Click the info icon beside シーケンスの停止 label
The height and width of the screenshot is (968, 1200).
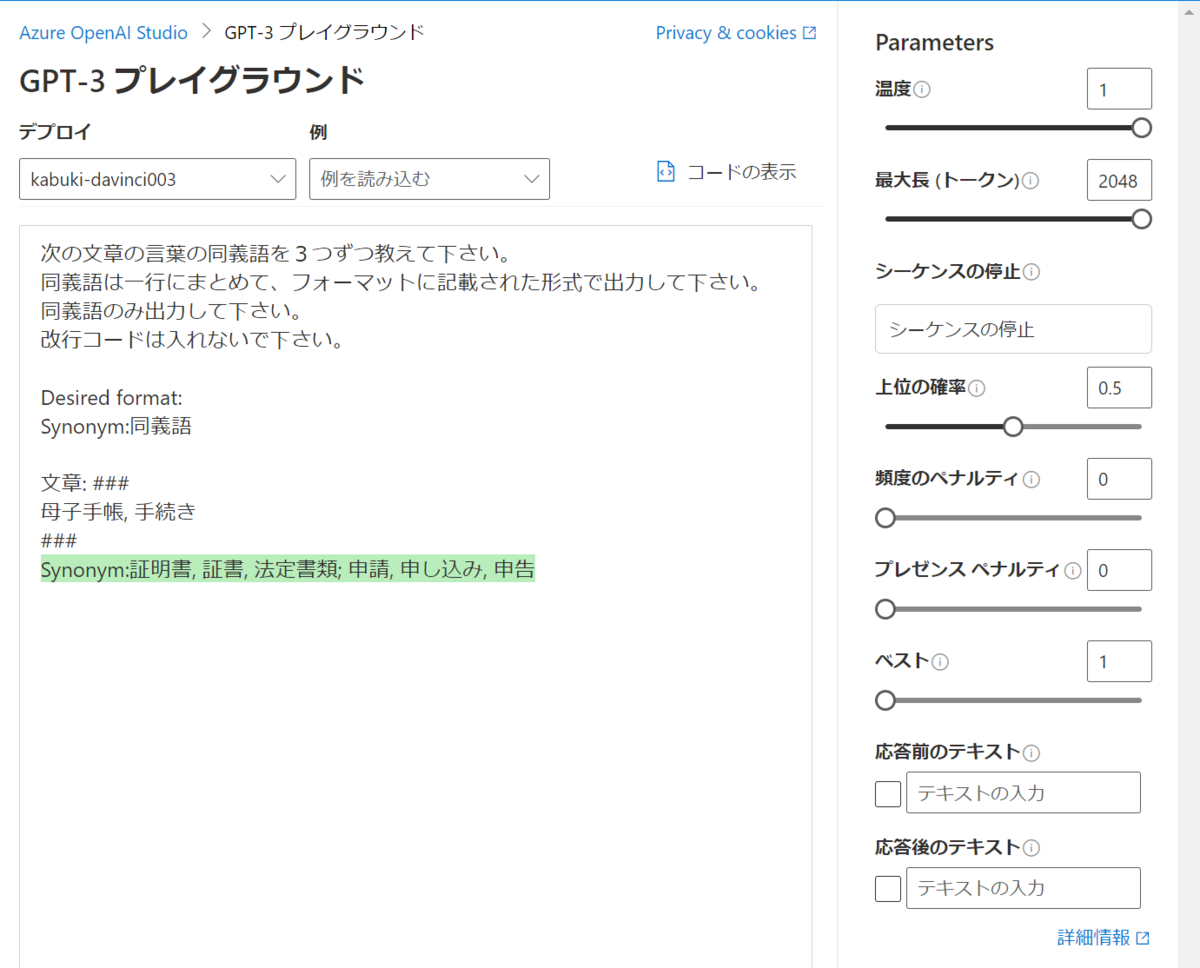[1032, 272]
